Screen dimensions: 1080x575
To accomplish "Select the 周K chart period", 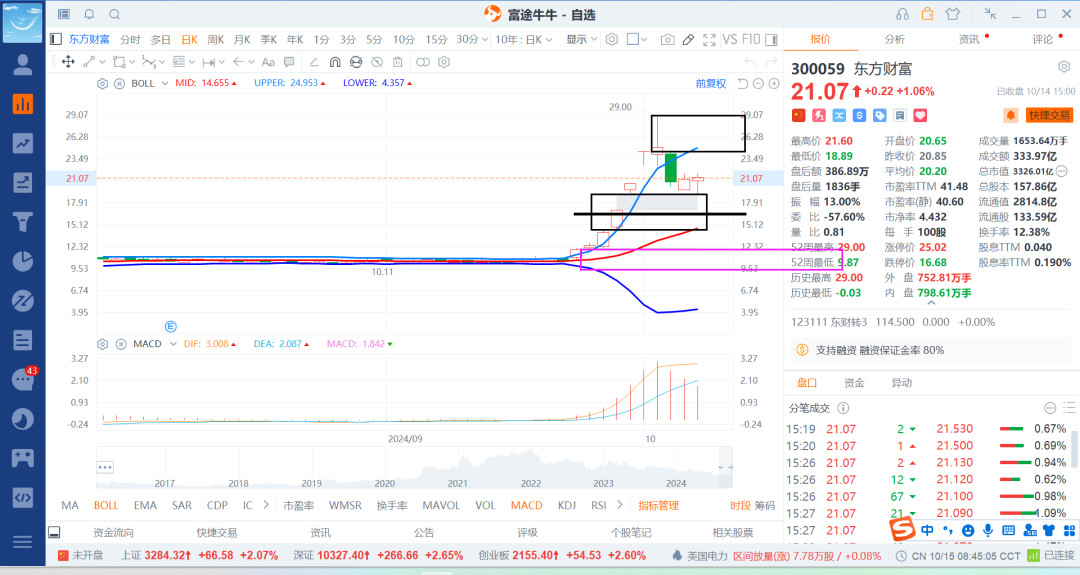I will (216, 40).
